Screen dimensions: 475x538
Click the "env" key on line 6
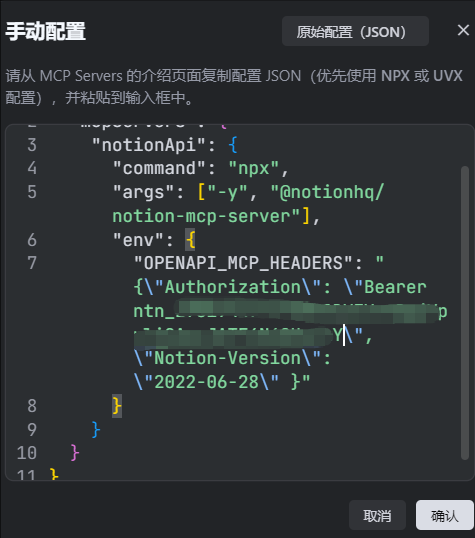[138, 240]
